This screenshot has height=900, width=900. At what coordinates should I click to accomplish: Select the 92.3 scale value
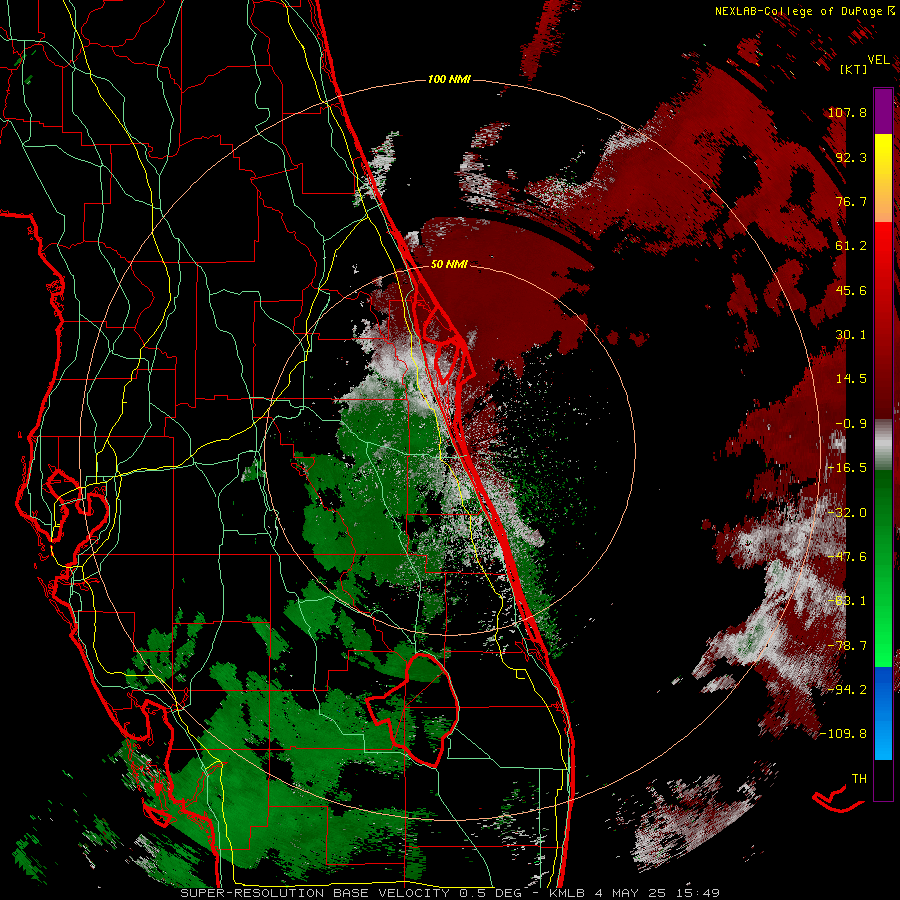851,157
